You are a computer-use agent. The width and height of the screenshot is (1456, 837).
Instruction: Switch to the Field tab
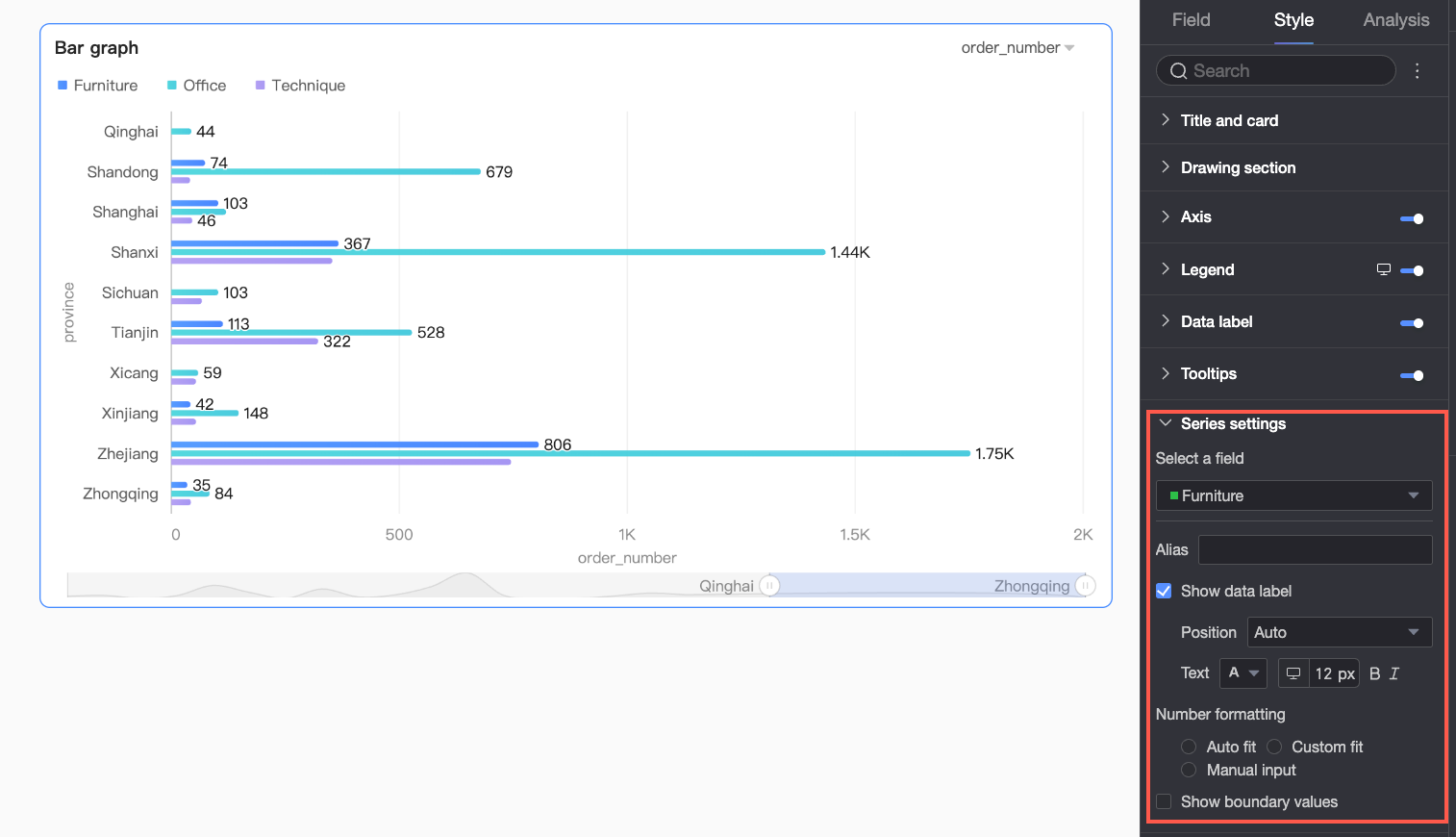(1191, 20)
